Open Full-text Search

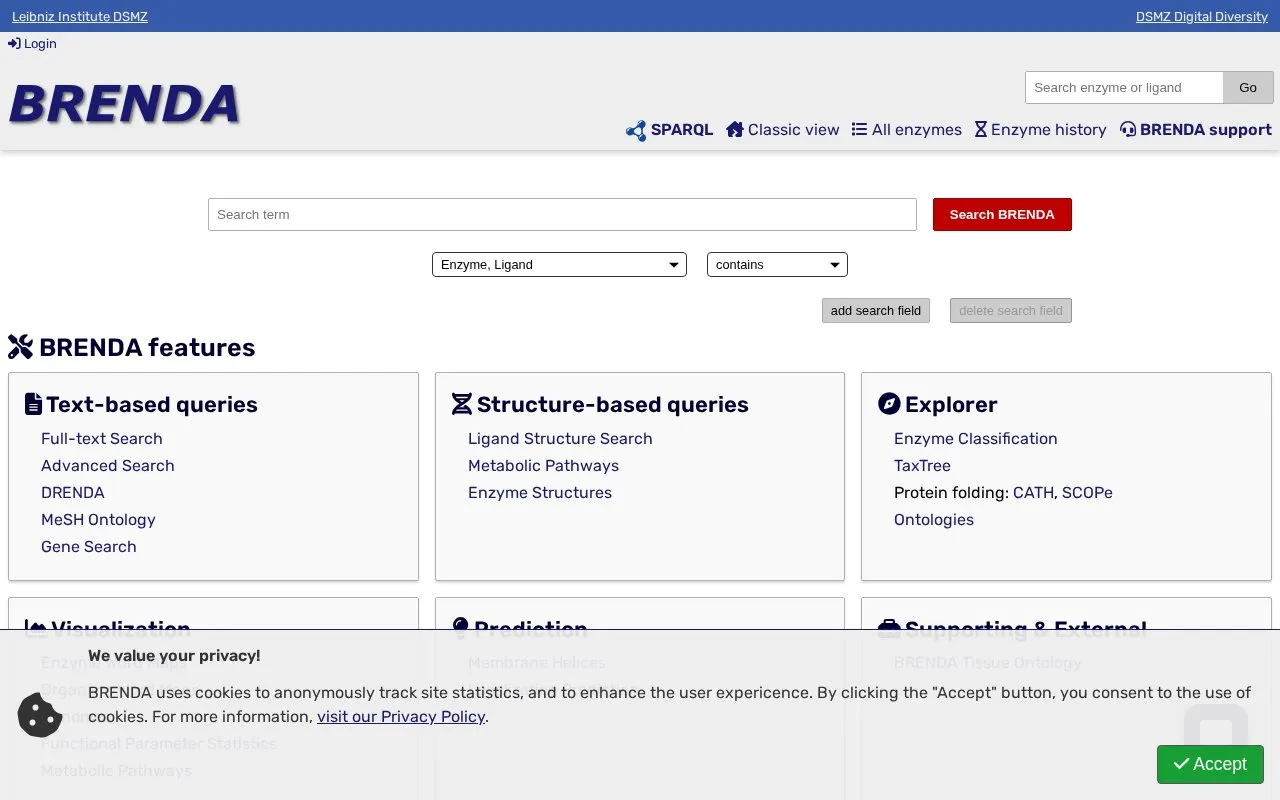coord(102,438)
